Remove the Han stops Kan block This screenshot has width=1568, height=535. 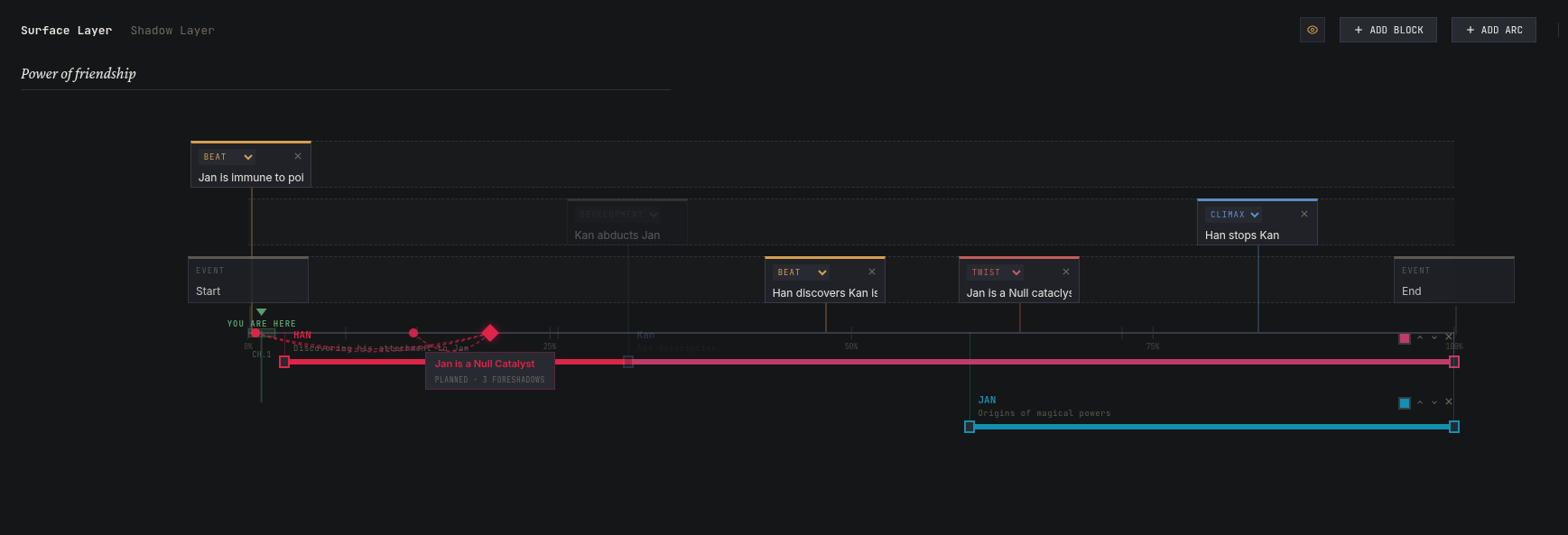tap(1304, 214)
